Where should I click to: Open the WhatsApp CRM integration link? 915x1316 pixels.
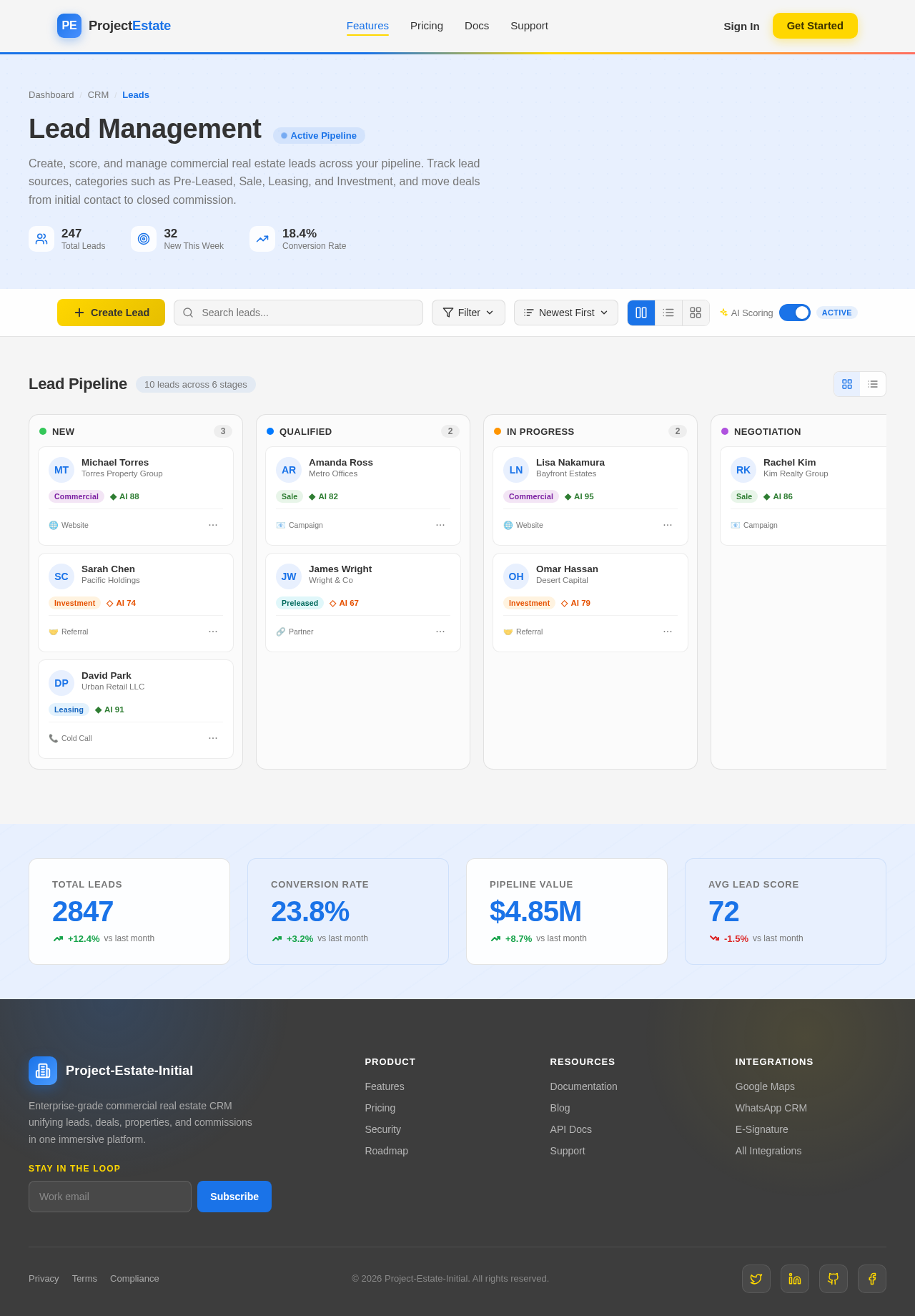771,1108
